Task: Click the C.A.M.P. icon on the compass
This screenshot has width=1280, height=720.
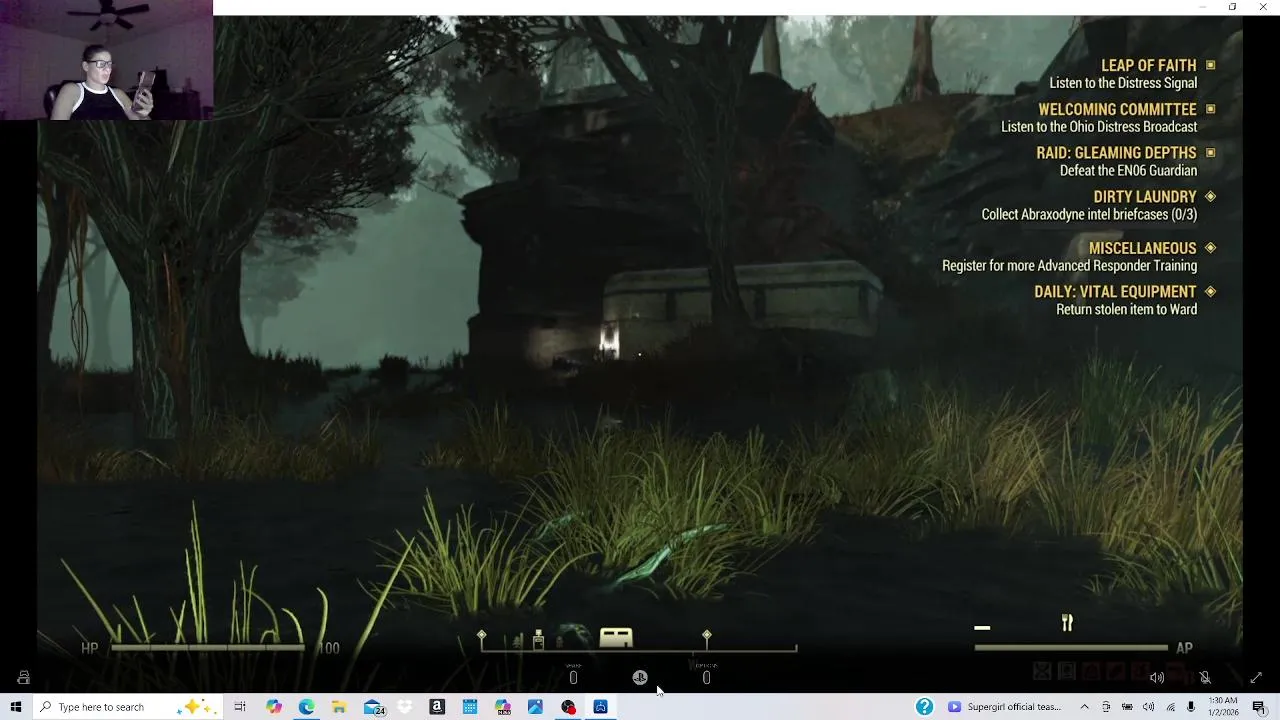Action: pyautogui.click(x=616, y=637)
